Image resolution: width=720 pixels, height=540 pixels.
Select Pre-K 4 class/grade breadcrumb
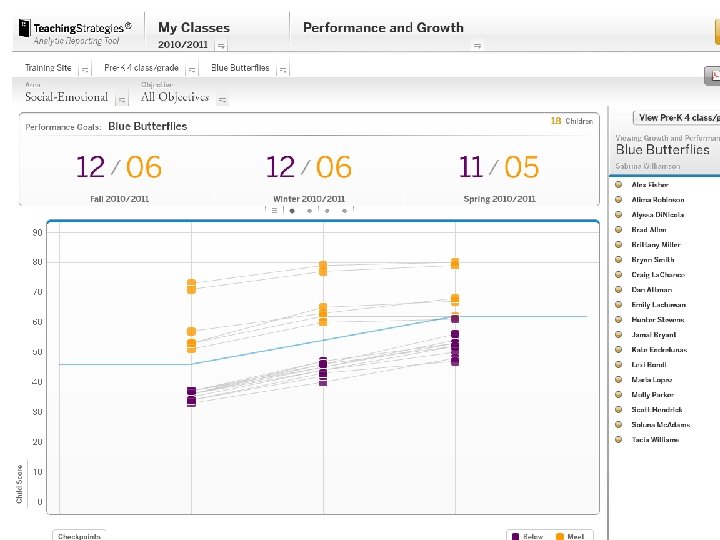pos(141,68)
